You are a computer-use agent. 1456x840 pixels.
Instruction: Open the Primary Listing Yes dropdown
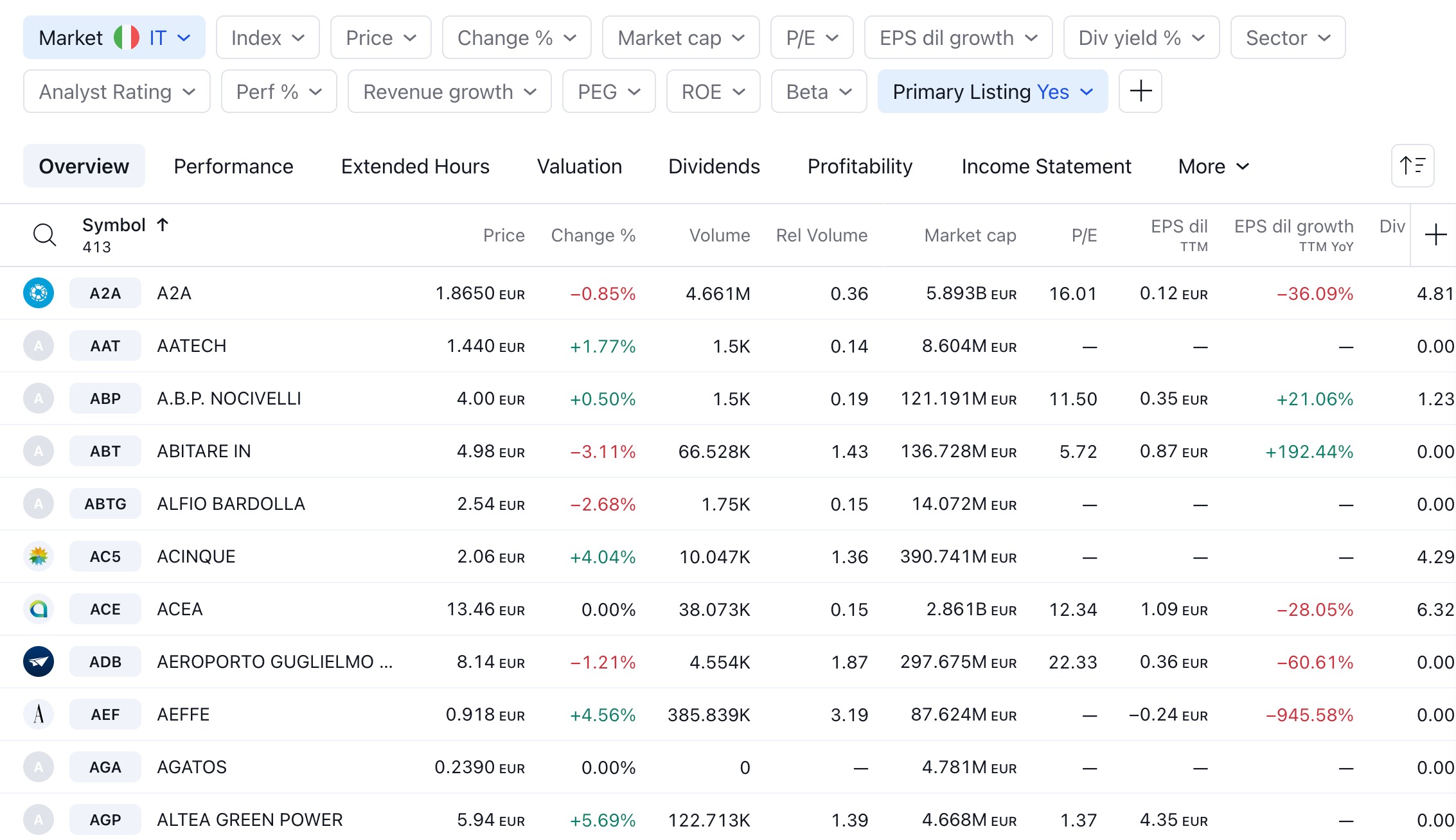tap(992, 92)
